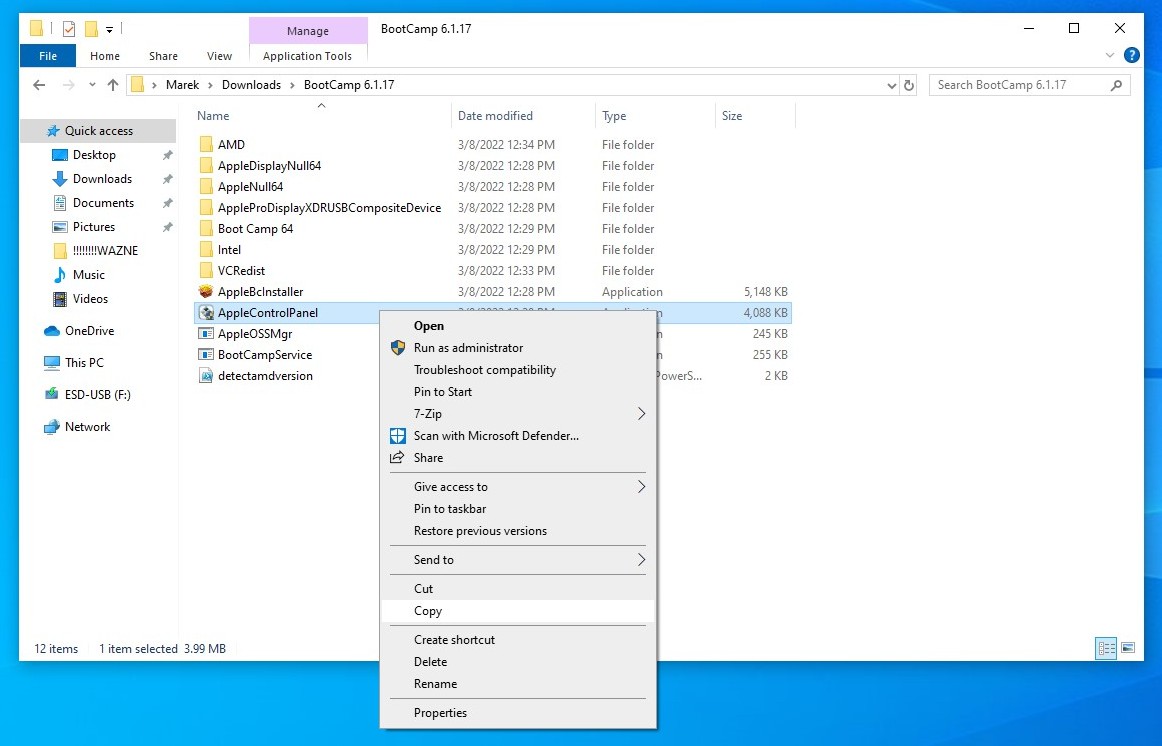Select detectamdversion script icon
The image size is (1162, 746).
206,376
